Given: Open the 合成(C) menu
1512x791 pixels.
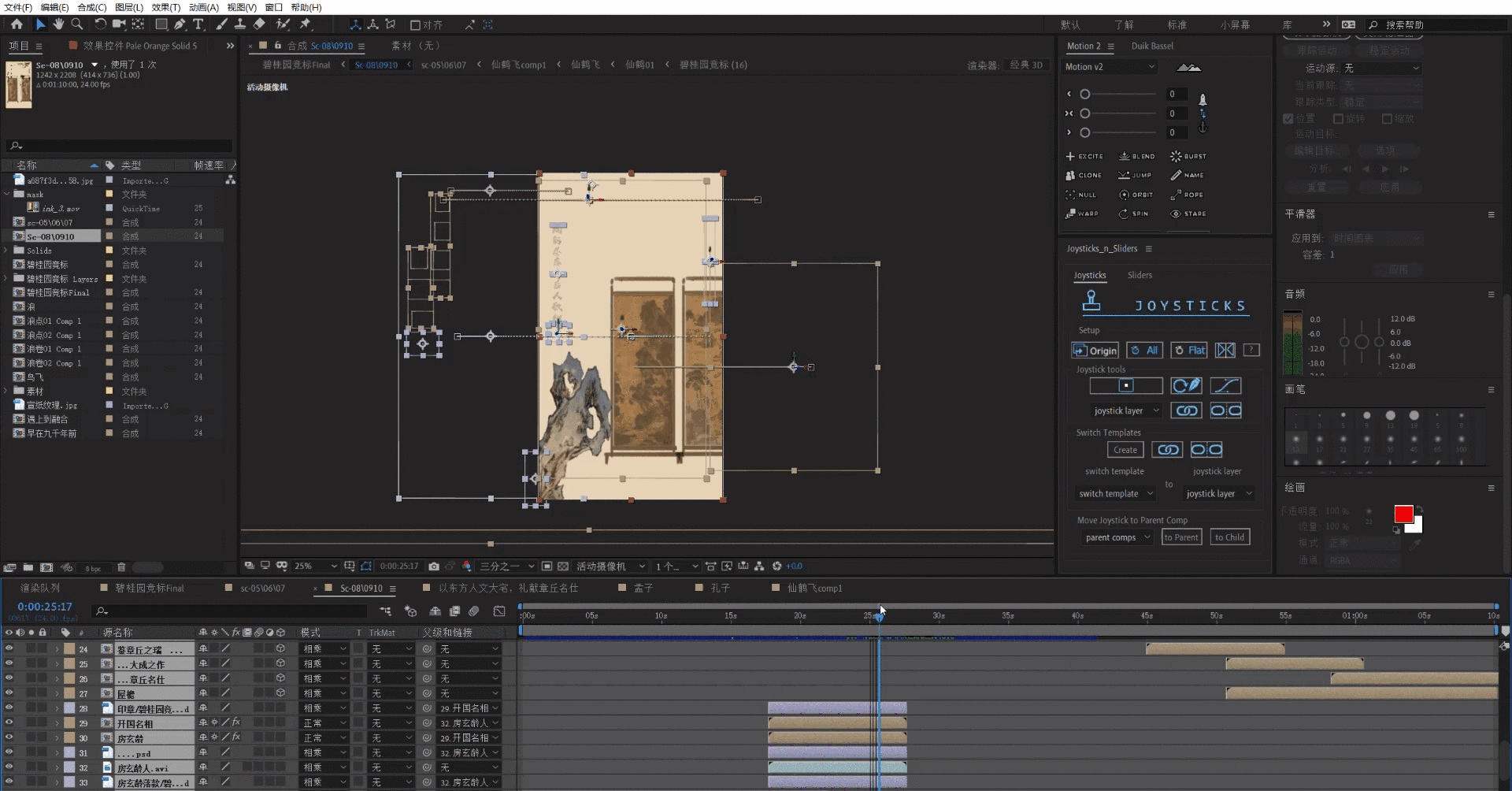Looking at the screenshot, I should 91,7.
